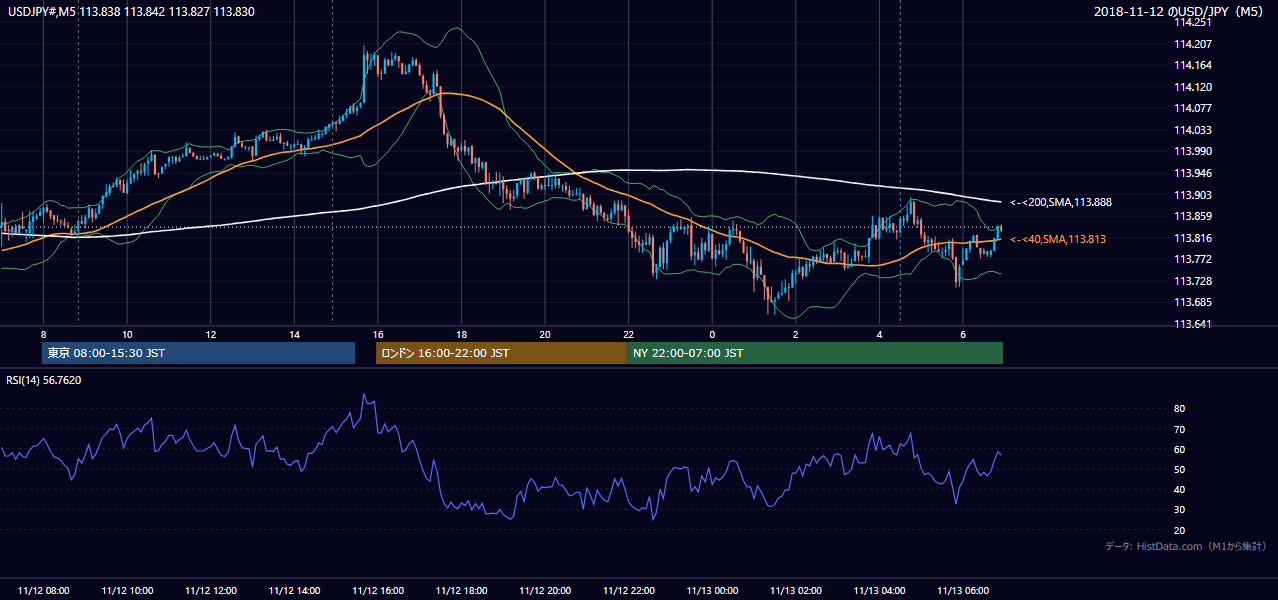Click the 113.772 price axis label
Viewport: 1278px width, 600px height.
coord(1192,259)
